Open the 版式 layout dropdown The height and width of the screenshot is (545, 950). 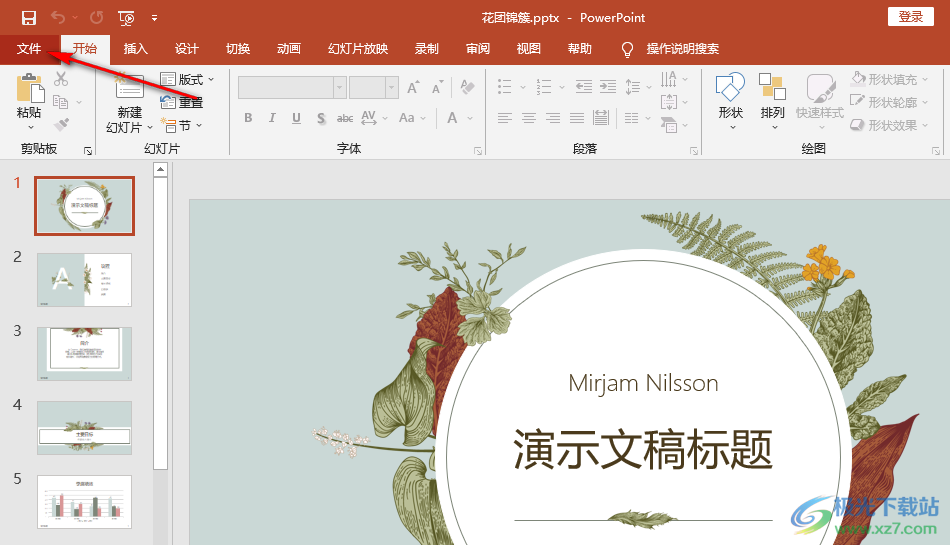187,79
